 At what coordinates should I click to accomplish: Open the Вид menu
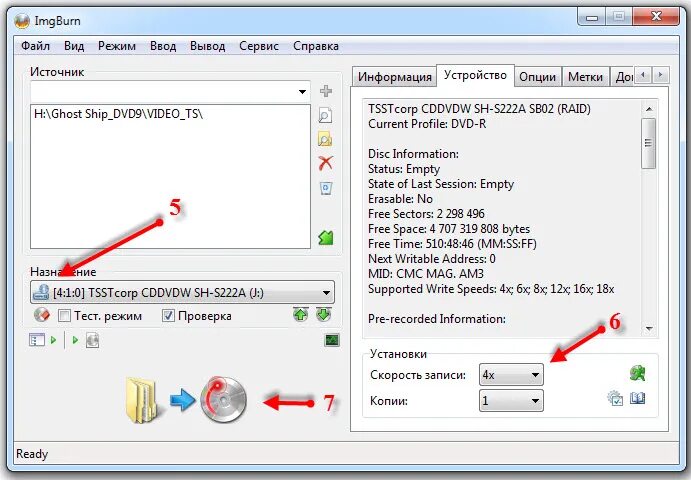[x=74, y=46]
